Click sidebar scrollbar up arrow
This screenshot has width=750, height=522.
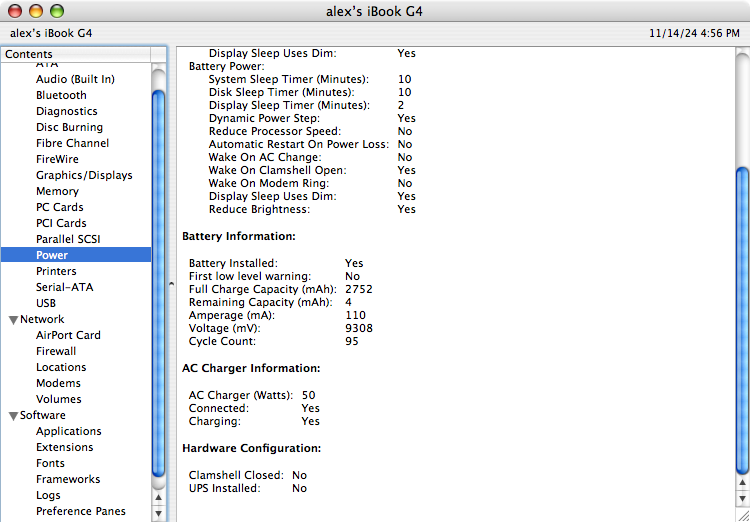pos(158,498)
